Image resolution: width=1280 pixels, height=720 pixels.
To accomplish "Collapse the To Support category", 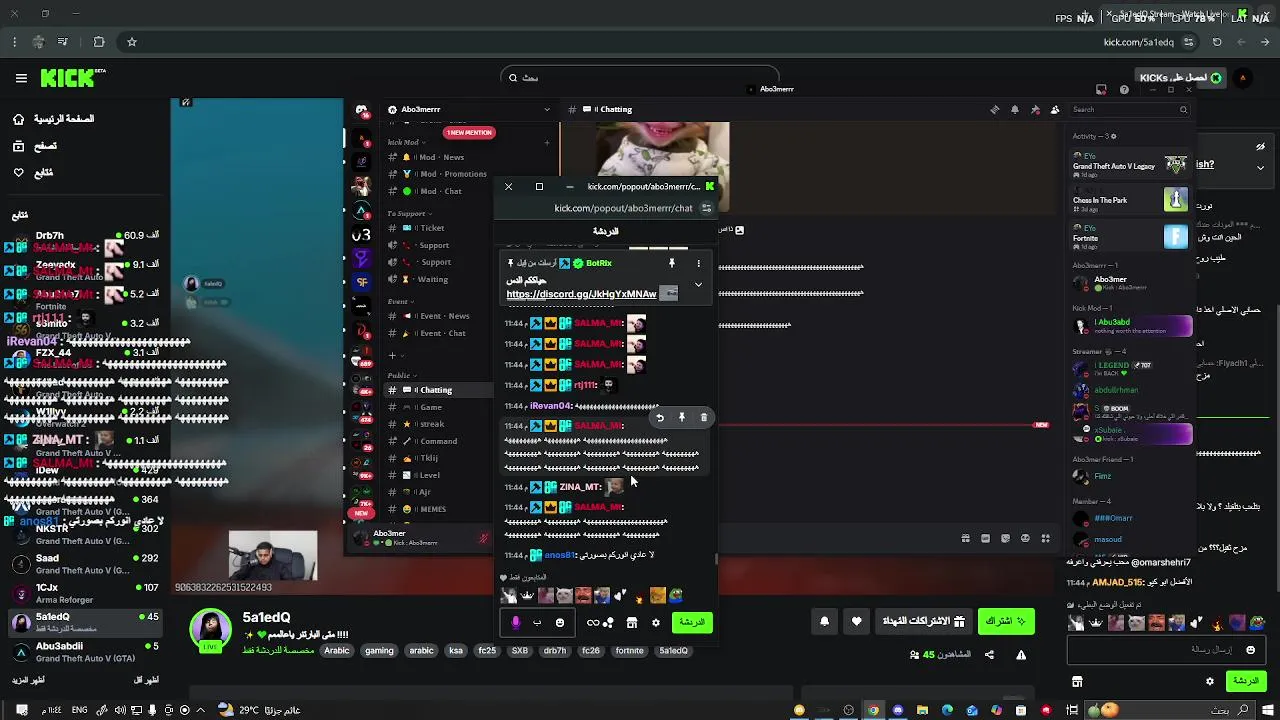I will (409, 213).
